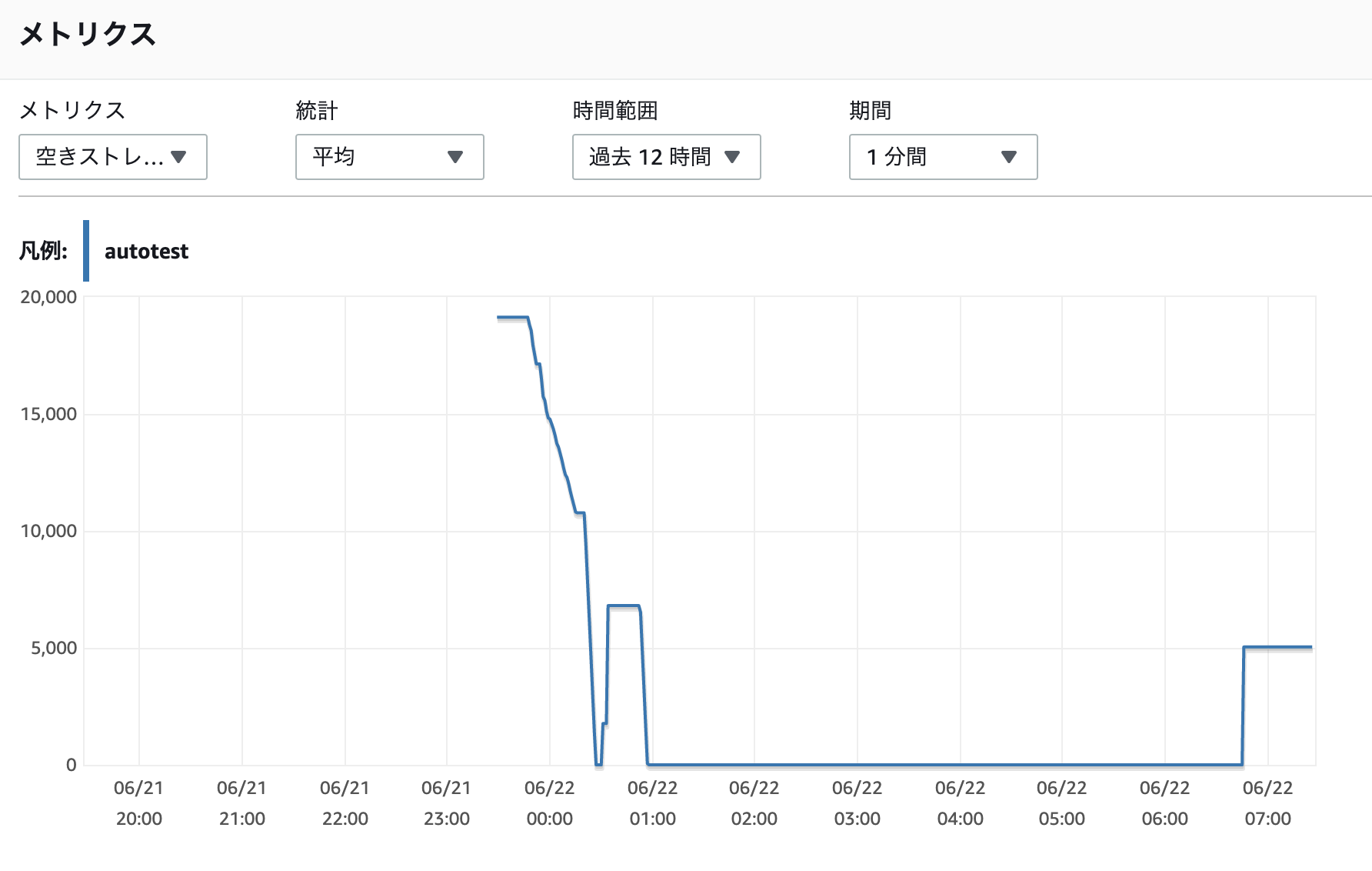The height and width of the screenshot is (871, 1372).
Task: Click the 時間範囲 field label
Action: (x=615, y=111)
